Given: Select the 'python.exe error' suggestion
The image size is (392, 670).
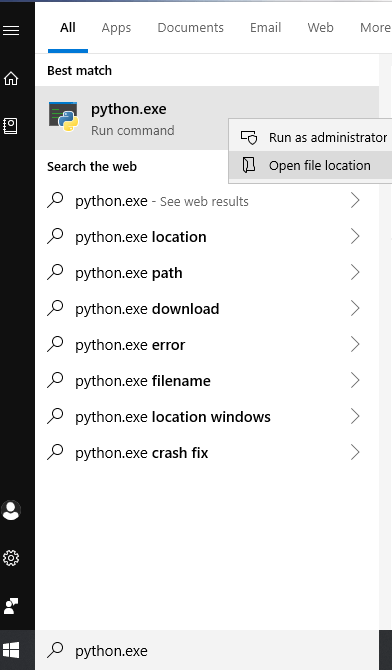Looking at the screenshot, I should pos(207,344).
